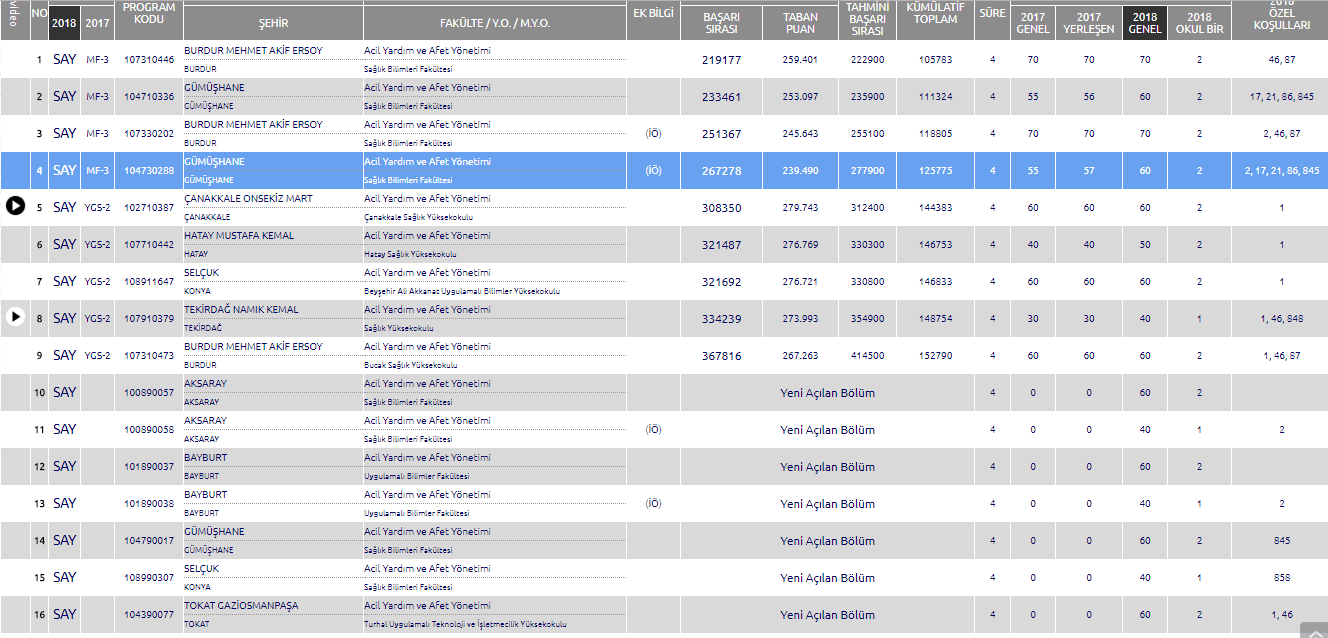Open Tokat Gaziosmanpaşa university entry

(241, 606)
